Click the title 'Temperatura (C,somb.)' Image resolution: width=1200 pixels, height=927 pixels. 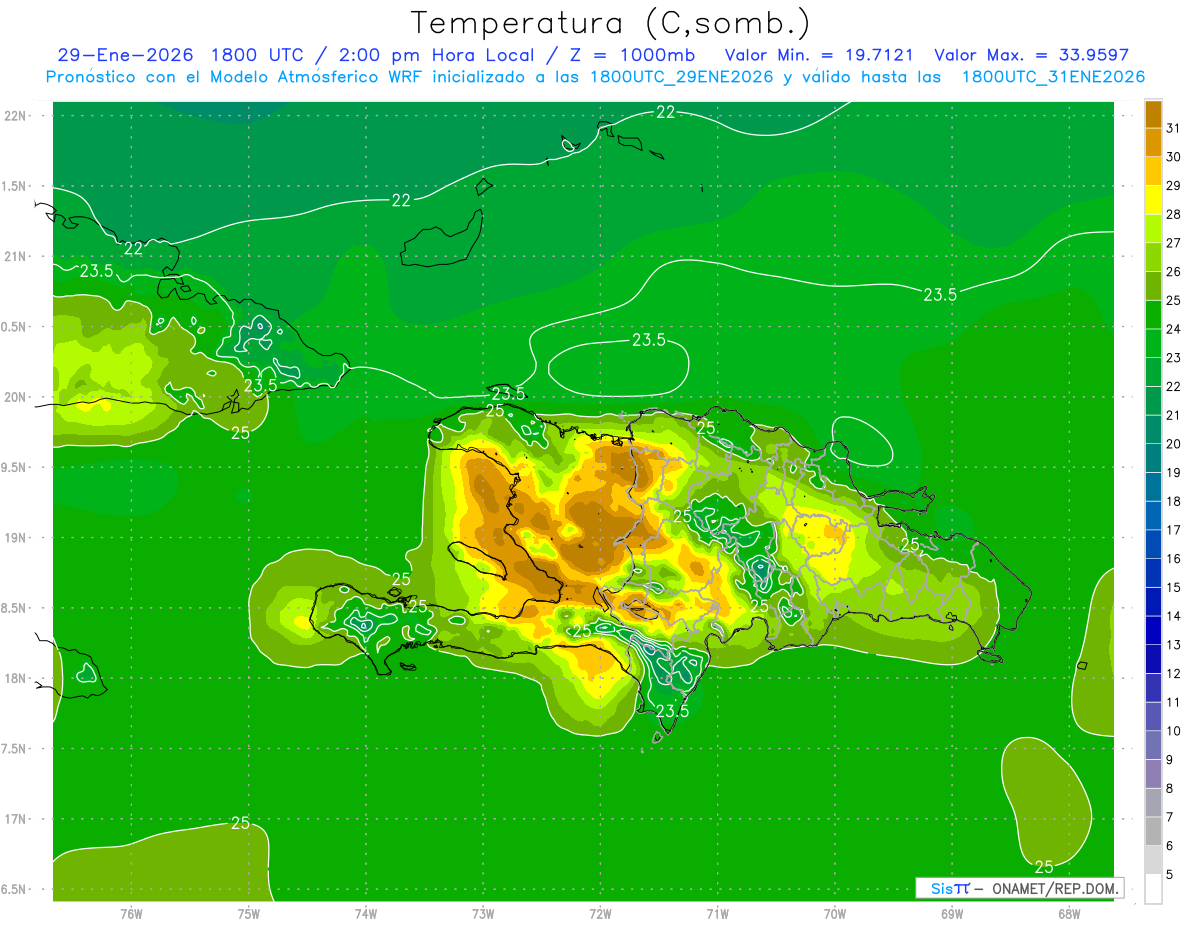pyautogui.click(x=610, y=23)
